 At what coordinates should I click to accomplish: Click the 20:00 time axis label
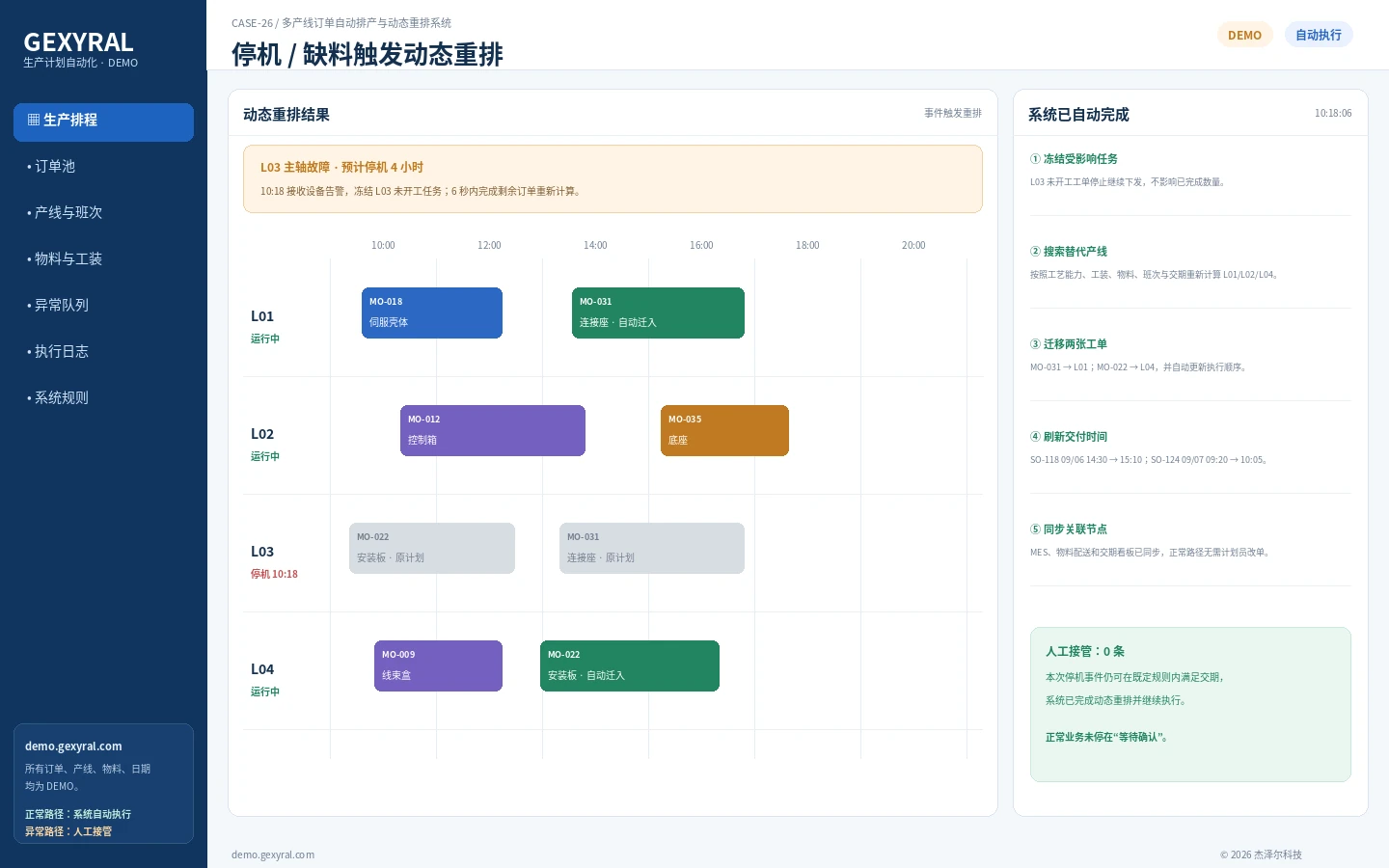pyautogui.click(x=913, y=245)
